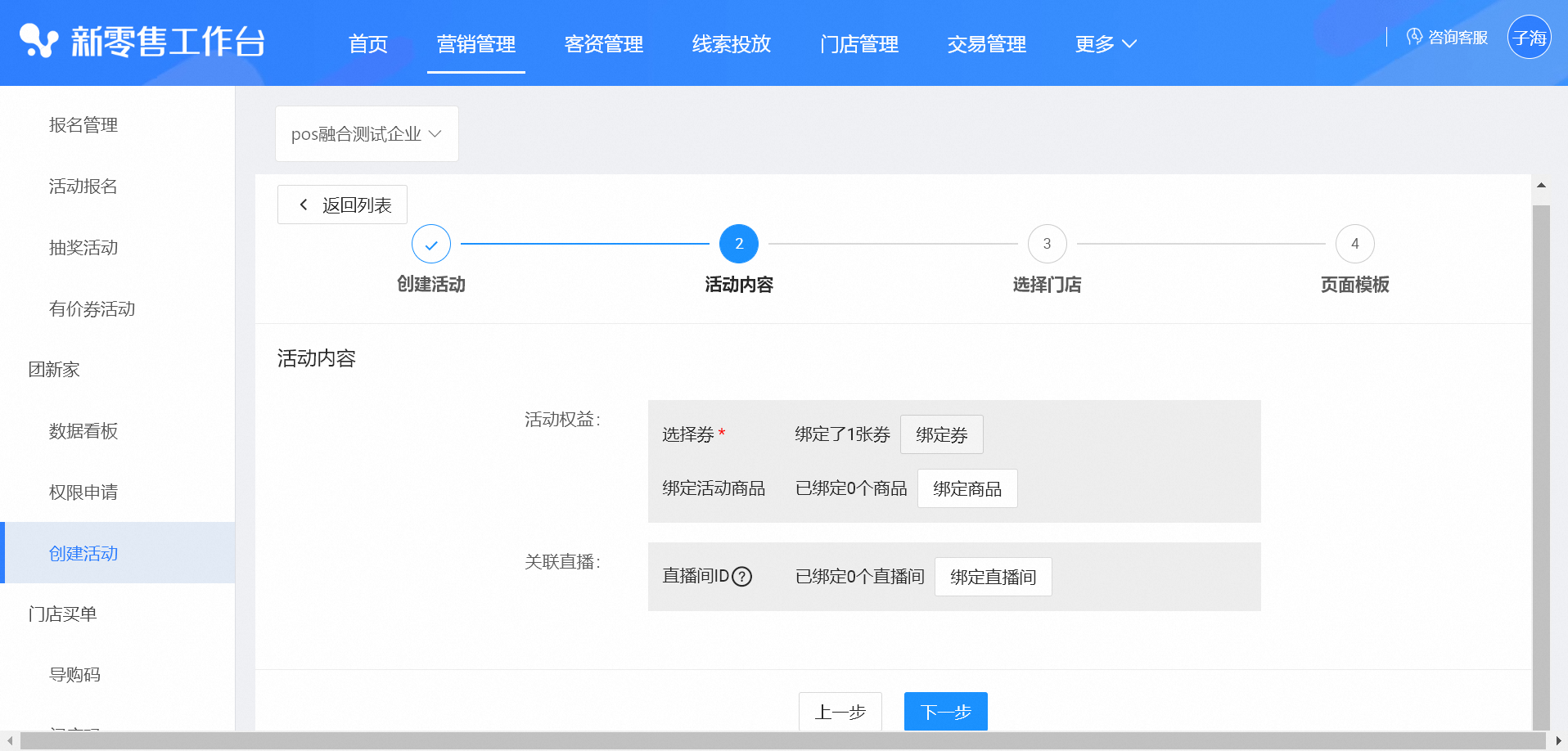Click the completed 创建活动 checkmark step
The image size is (1568, 751).
tap(431, 244)
